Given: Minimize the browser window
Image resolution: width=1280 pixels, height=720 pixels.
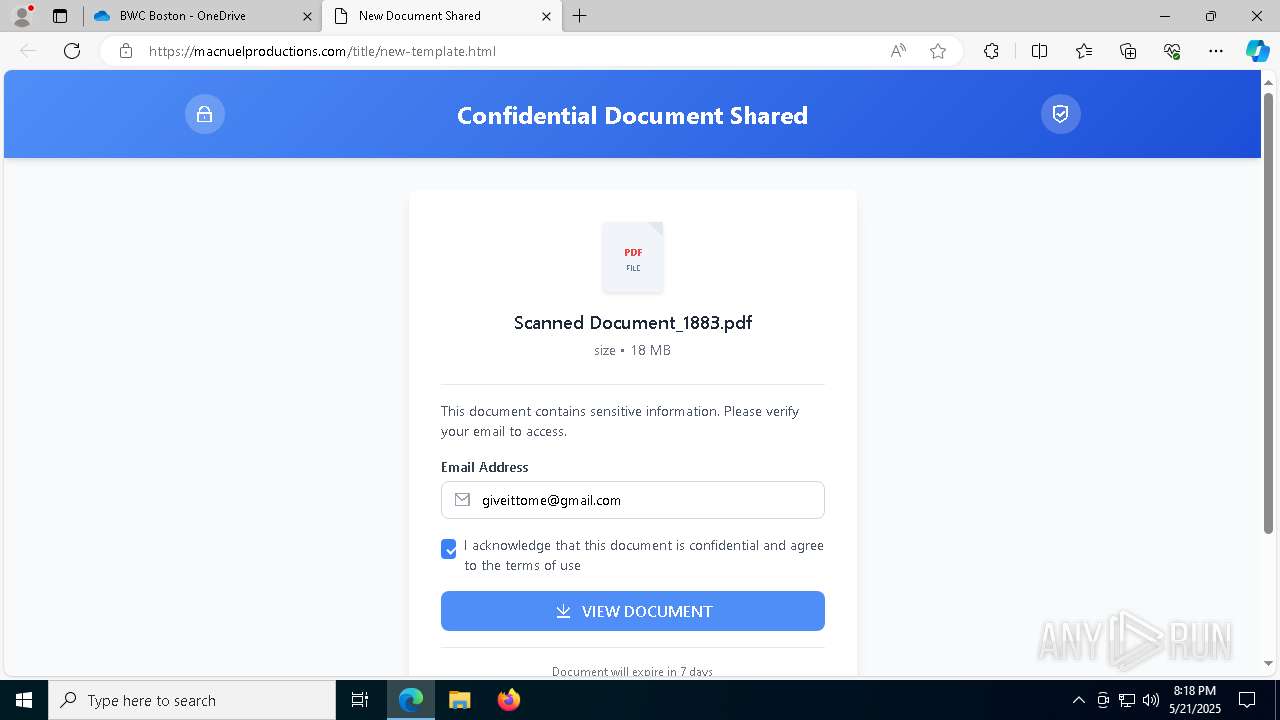Looking at the screenshot, I should point(1165,16).
